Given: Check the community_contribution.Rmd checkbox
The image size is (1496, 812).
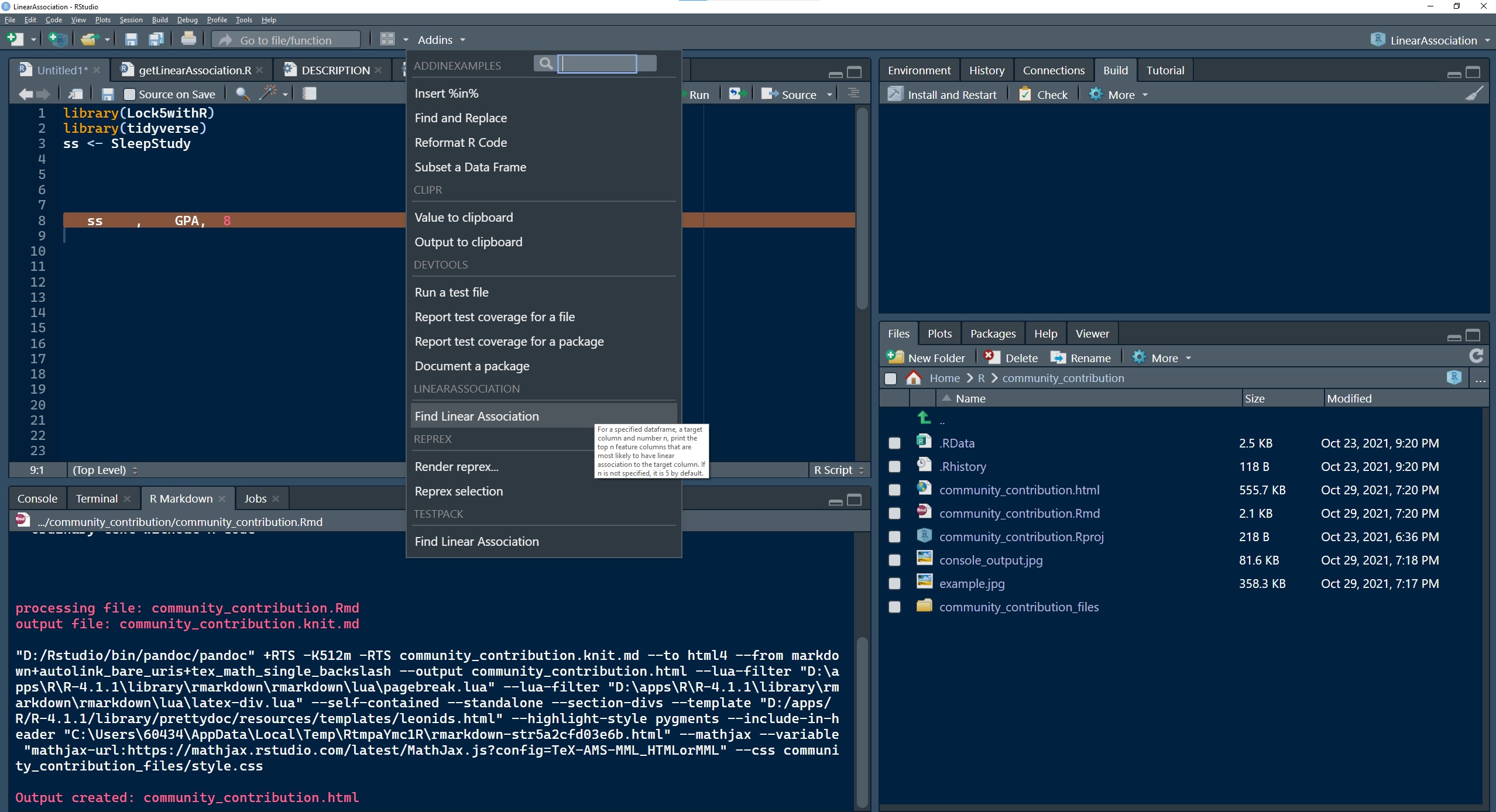Looking at the screenshot, I should (894, 514).
